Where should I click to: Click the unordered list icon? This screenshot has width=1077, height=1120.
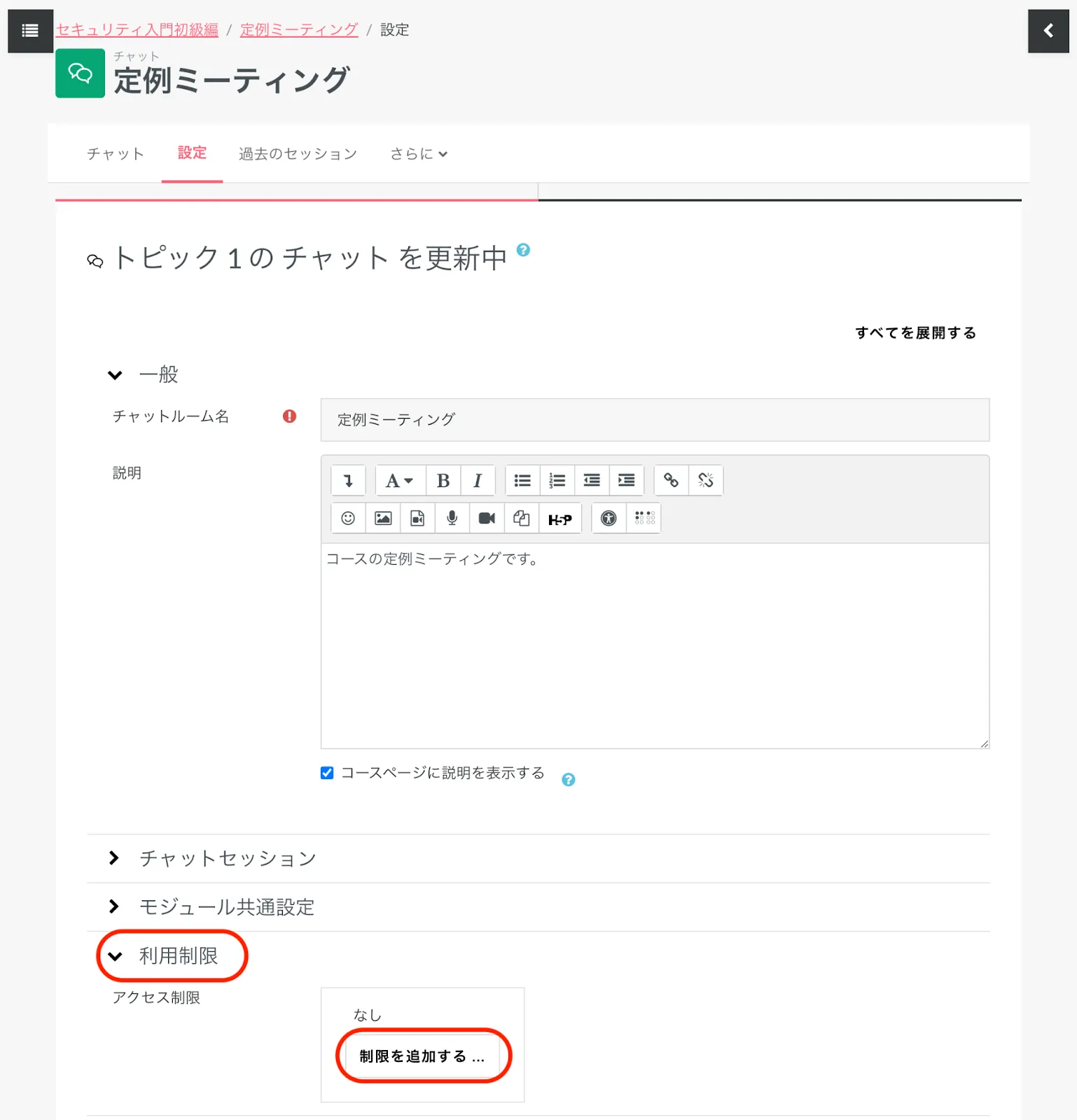tap(522, 481)
